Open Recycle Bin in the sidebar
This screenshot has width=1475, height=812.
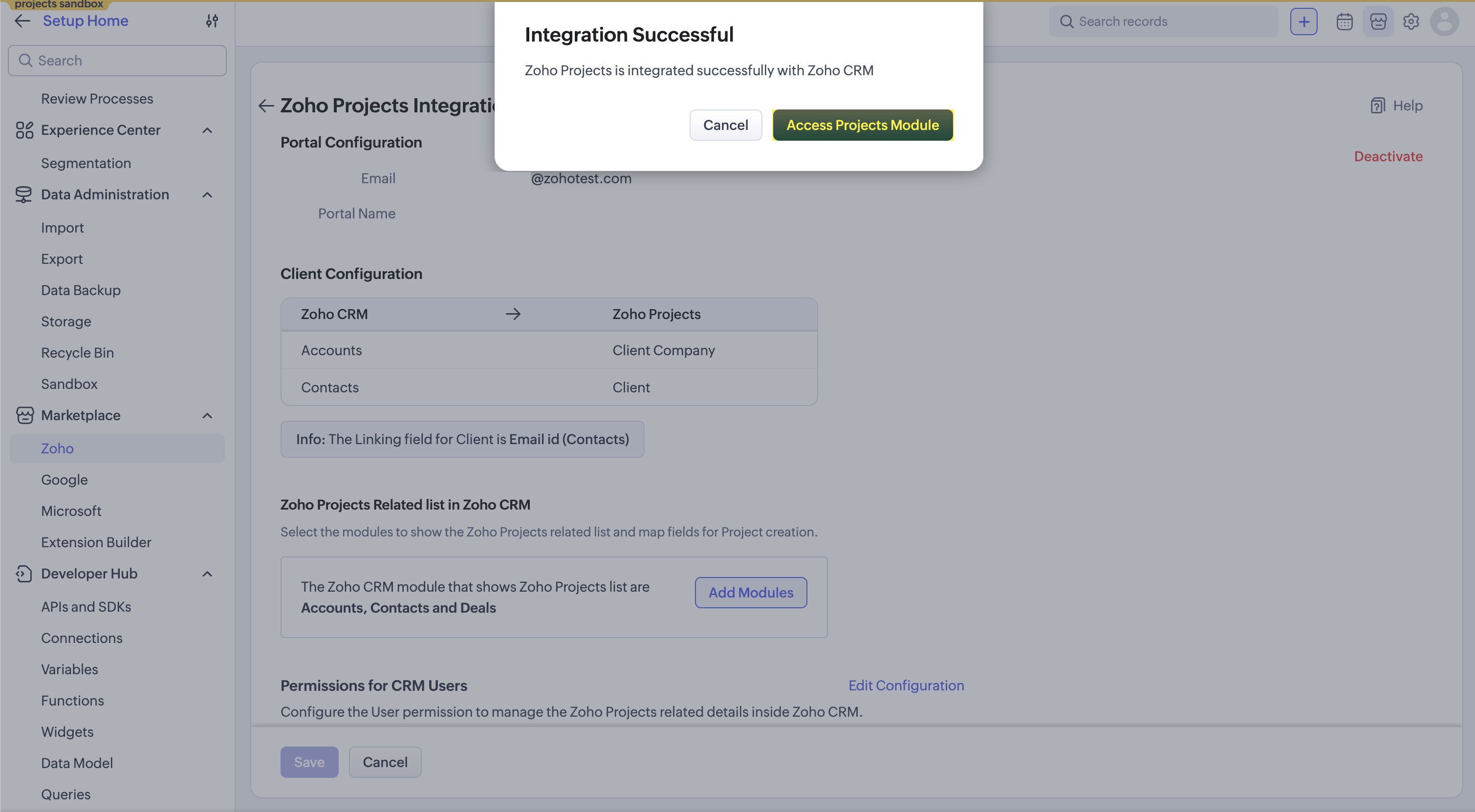pos(77,352)
